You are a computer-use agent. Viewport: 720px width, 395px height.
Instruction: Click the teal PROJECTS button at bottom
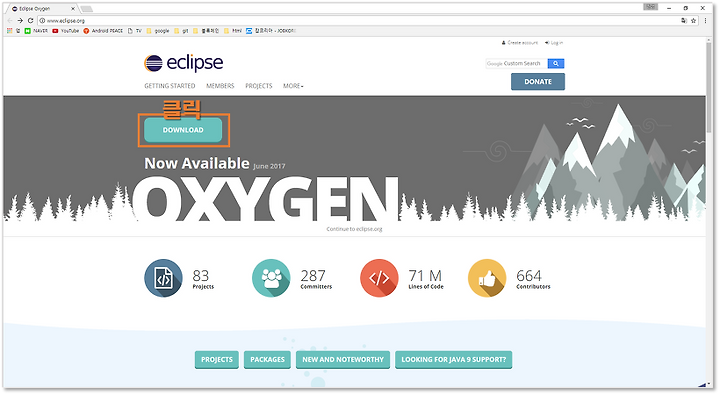point(217,360)
